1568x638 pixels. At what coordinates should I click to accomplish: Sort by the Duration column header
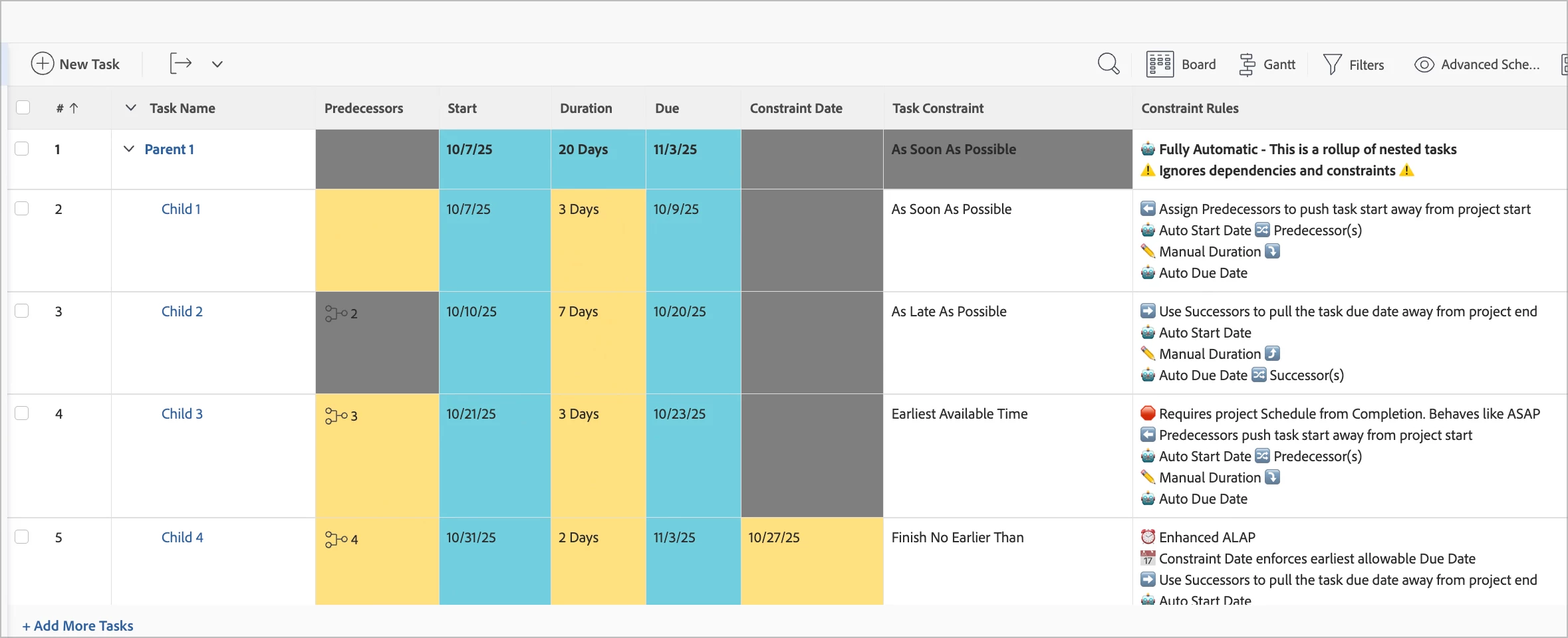(586, 108)
